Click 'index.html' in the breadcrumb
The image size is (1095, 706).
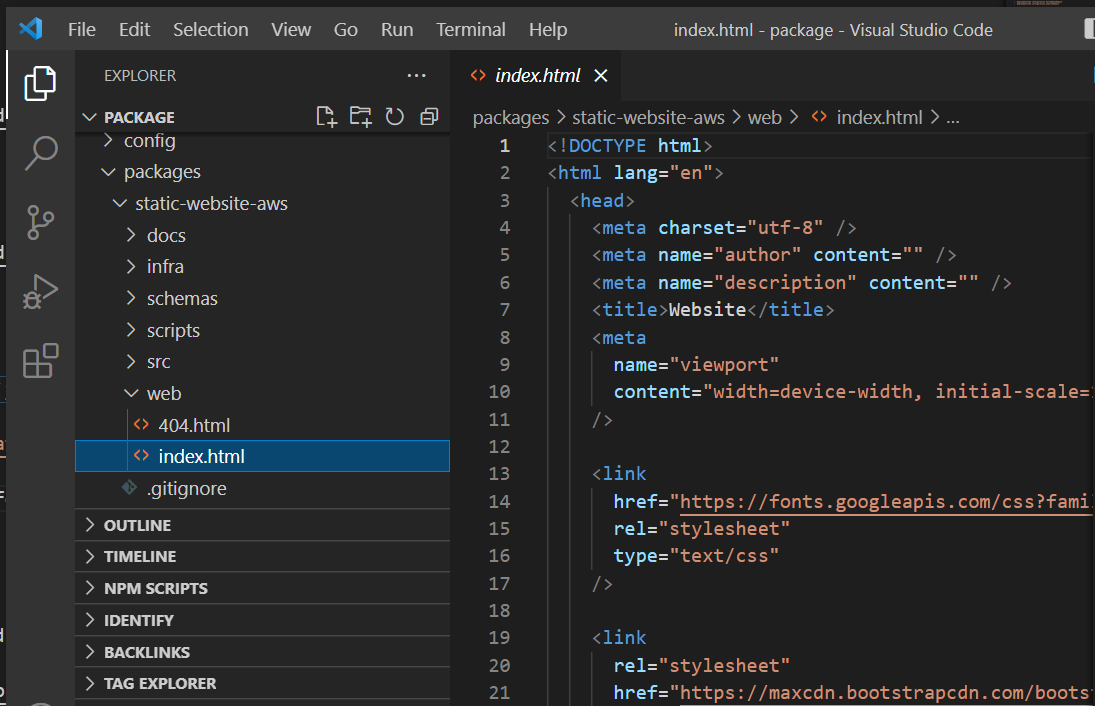pyautogui.click(x=879, y=117)
